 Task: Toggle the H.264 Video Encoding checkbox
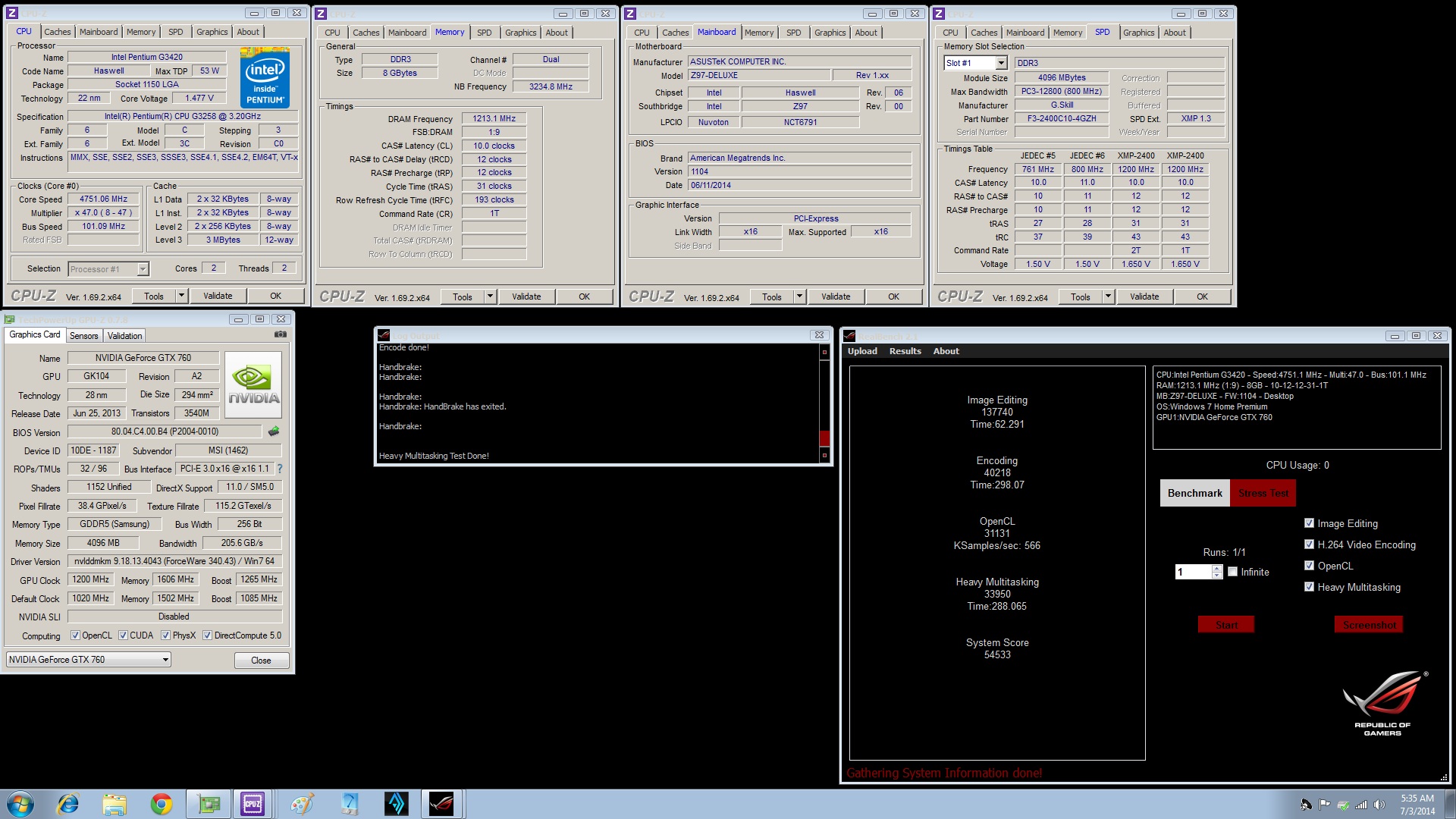tap(1309, 544)
